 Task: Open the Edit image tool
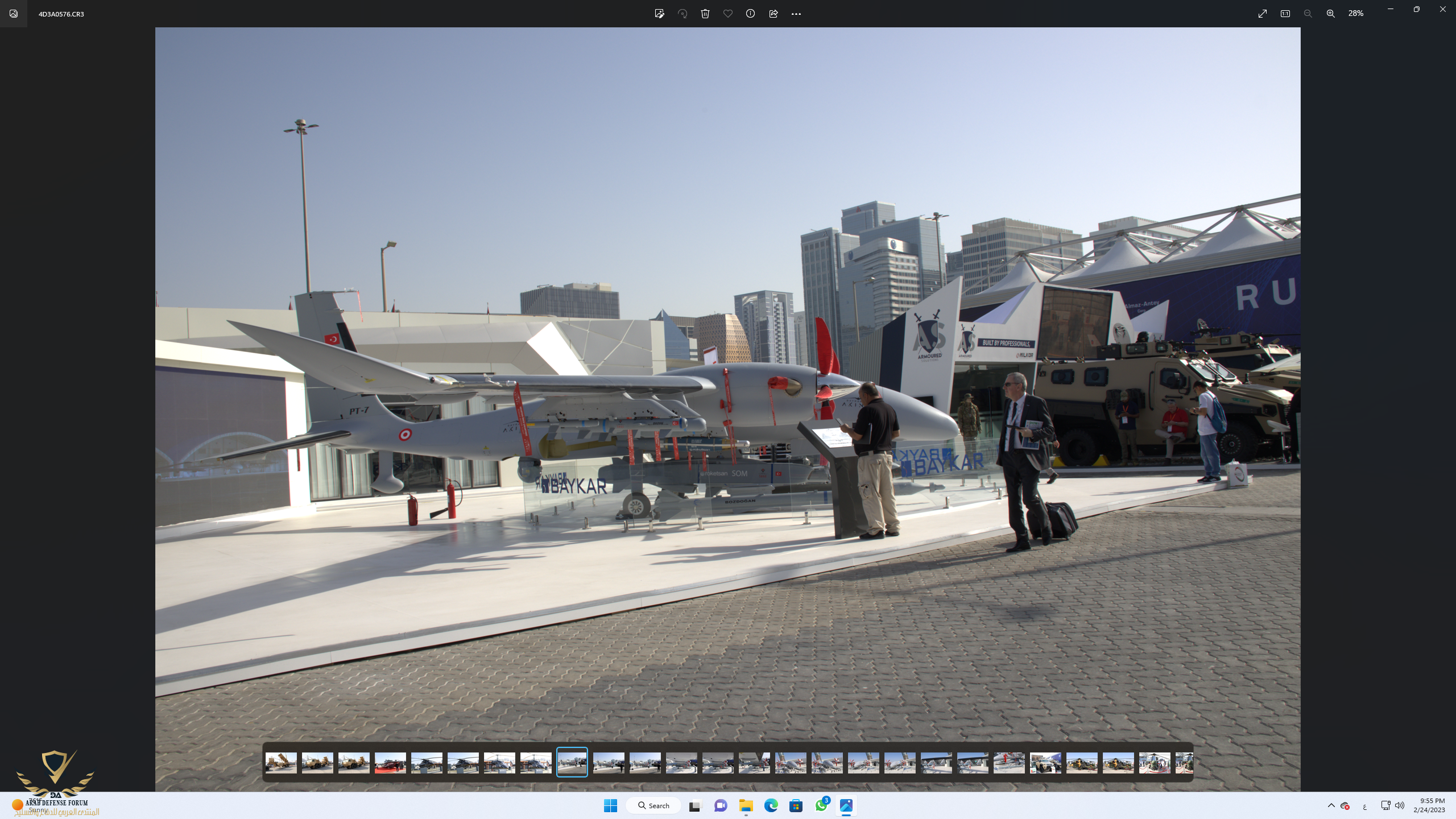[659, 14]
